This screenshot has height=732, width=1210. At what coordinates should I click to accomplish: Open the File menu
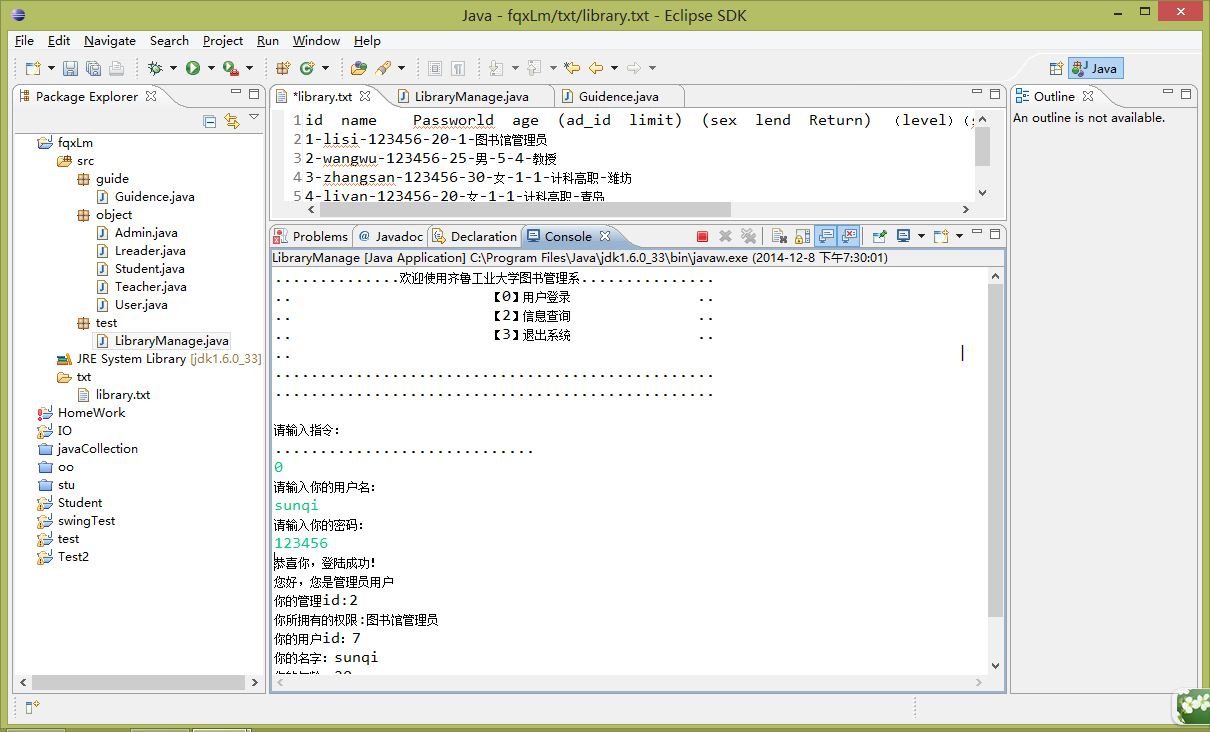(x=24, y=40)
